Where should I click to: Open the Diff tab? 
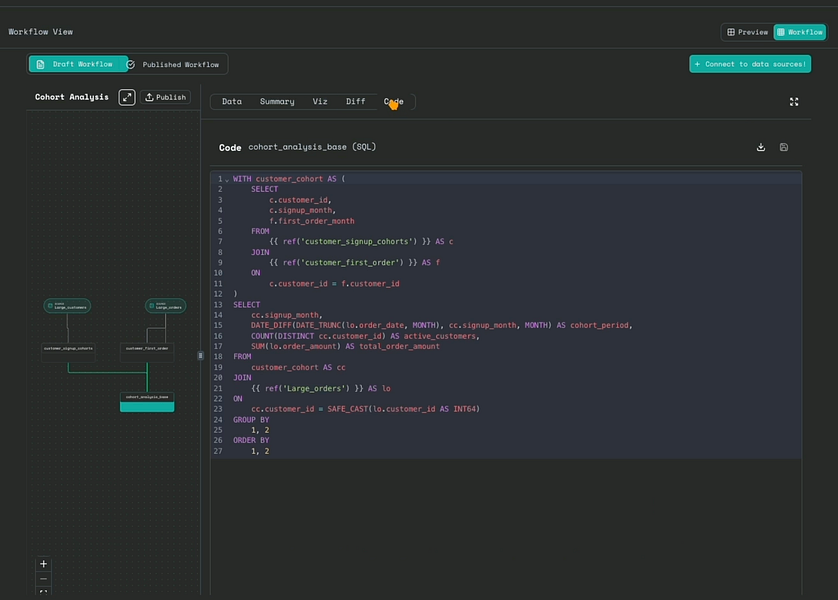tap(356, 102)
